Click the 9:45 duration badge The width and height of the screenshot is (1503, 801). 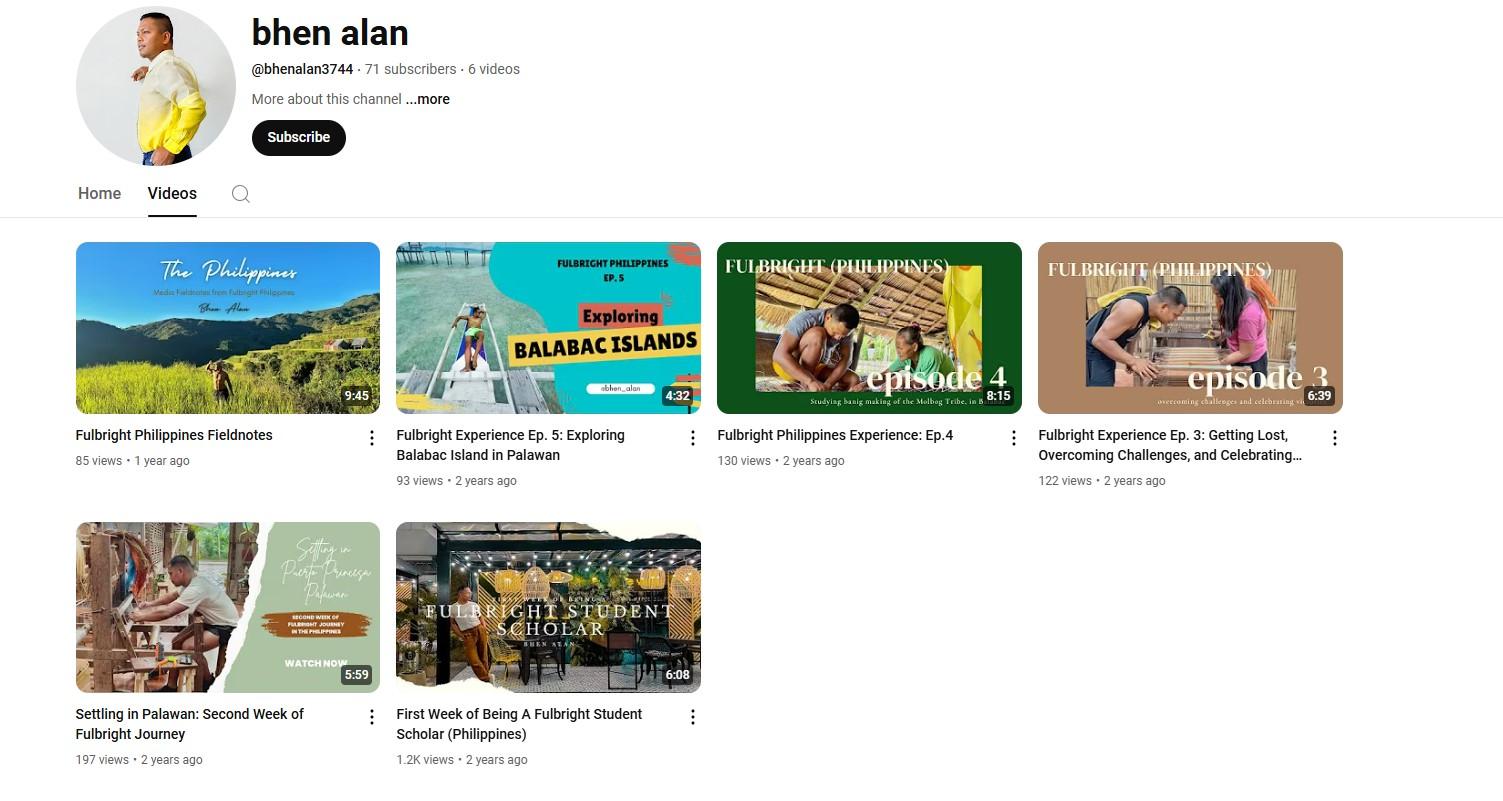tap(356, 396)
